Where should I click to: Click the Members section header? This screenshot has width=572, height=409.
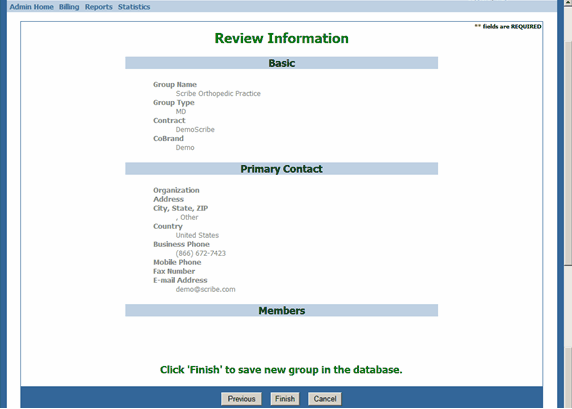click(x=282, y=310)
